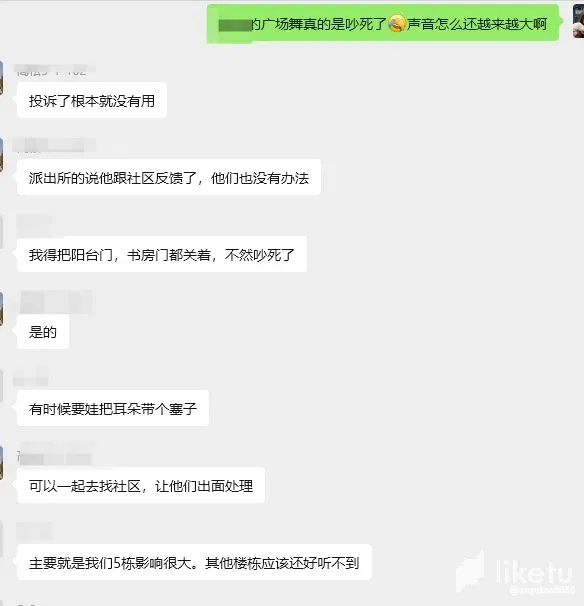
Task: Click blurred sender name above "投诉了根本就没有用"
Action: 54,70
